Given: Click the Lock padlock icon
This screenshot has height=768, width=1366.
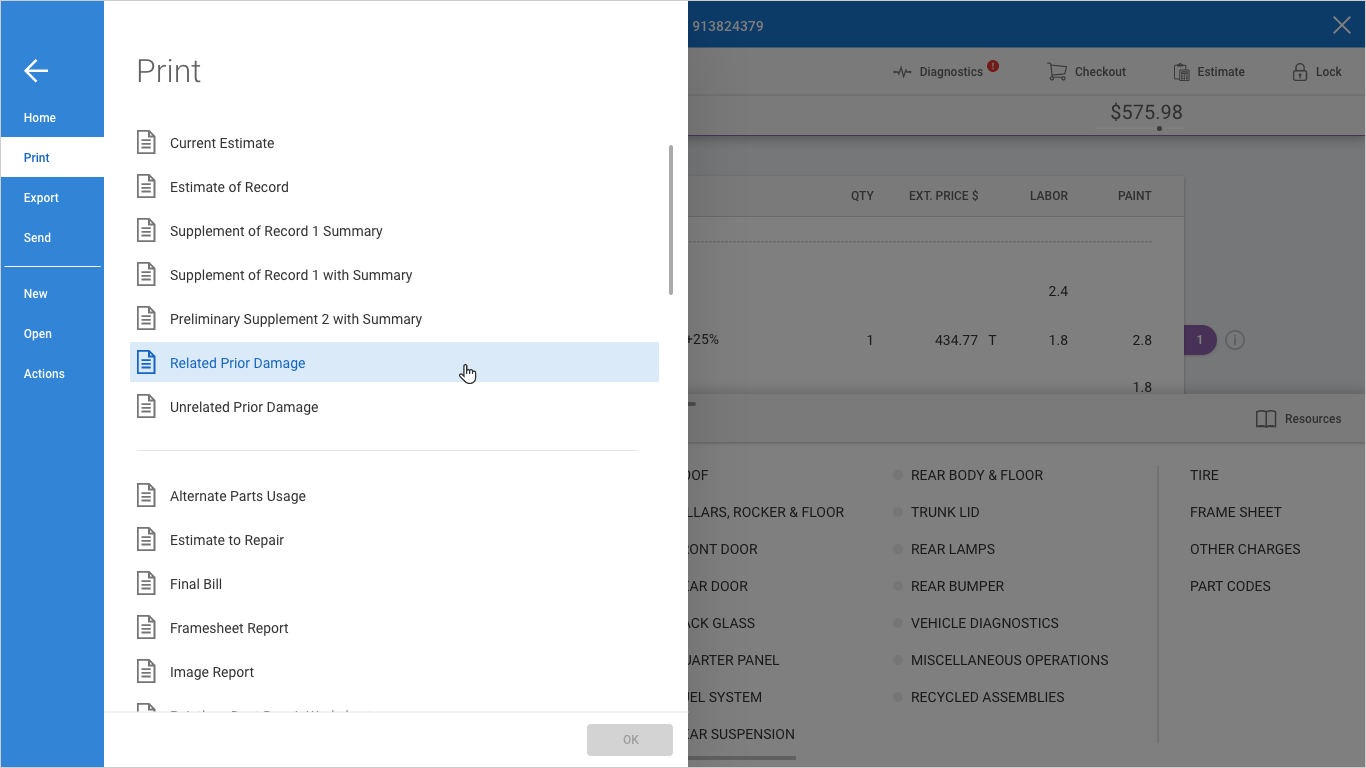Looking at the screenshot, I should click(1300, 72).
